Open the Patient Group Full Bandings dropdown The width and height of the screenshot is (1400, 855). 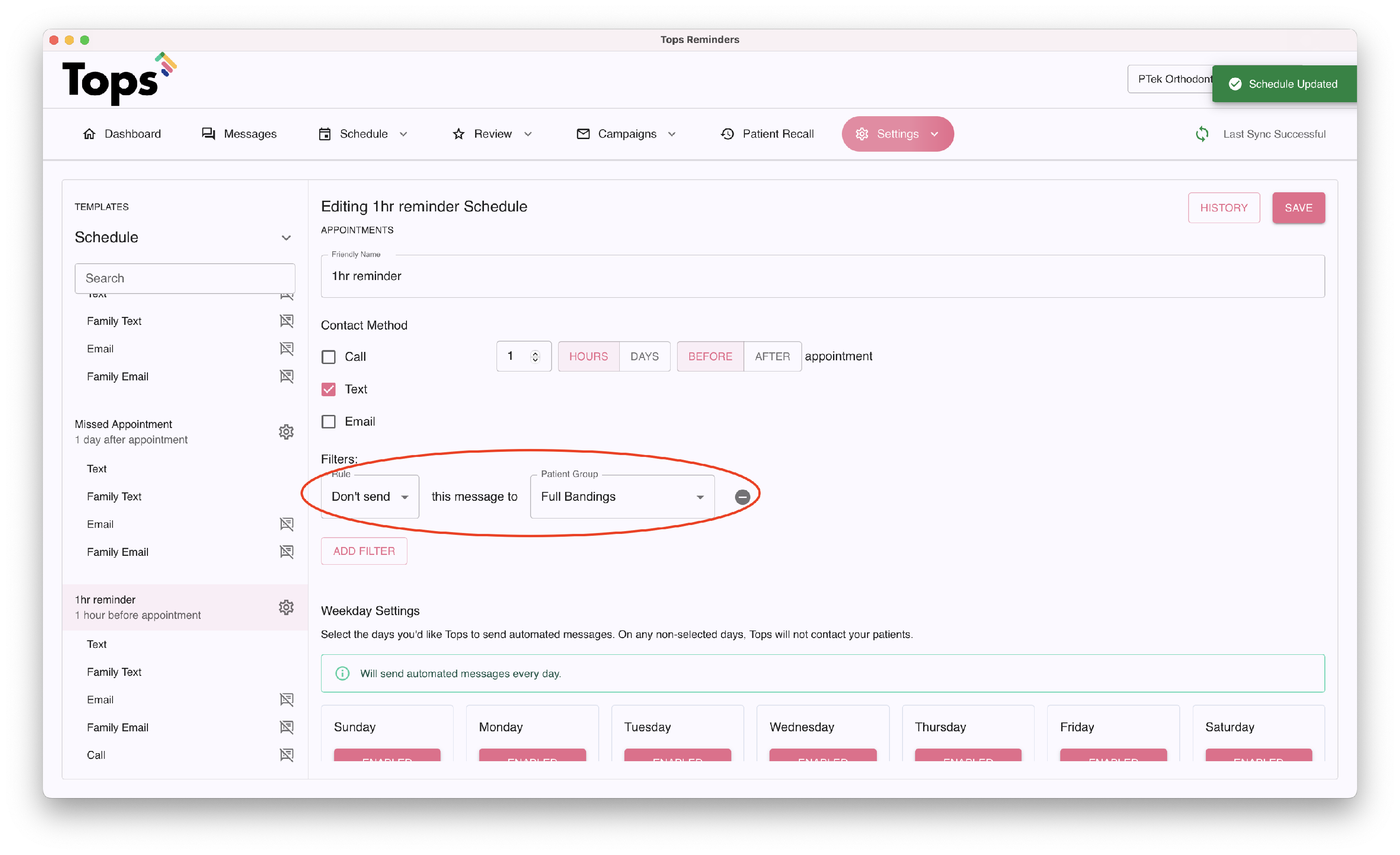click(622, 497)
